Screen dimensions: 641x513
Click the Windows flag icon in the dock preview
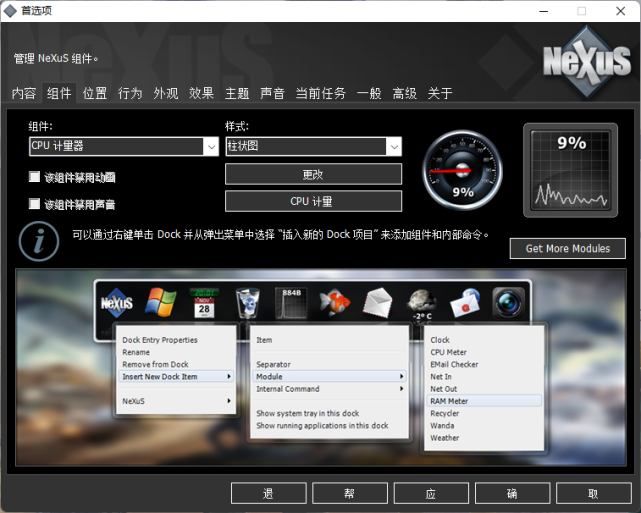161,302
